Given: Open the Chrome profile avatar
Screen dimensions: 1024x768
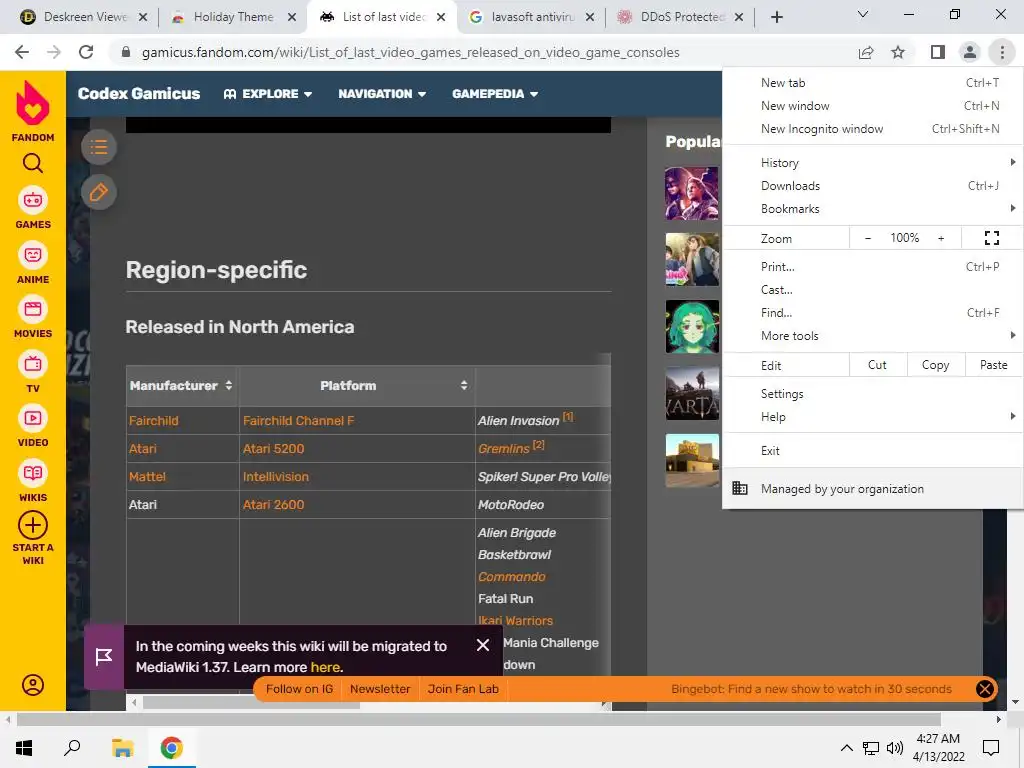Looking at the screenshot, I should (970, 52).
